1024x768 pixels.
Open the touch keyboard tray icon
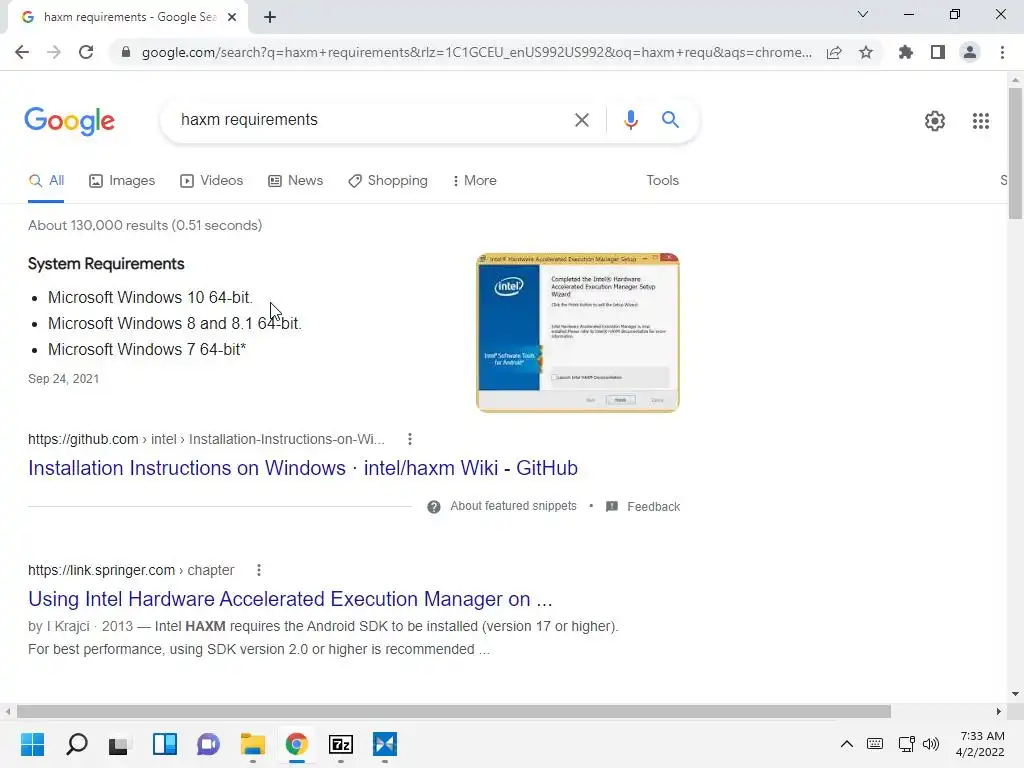(x=875, y=744)
